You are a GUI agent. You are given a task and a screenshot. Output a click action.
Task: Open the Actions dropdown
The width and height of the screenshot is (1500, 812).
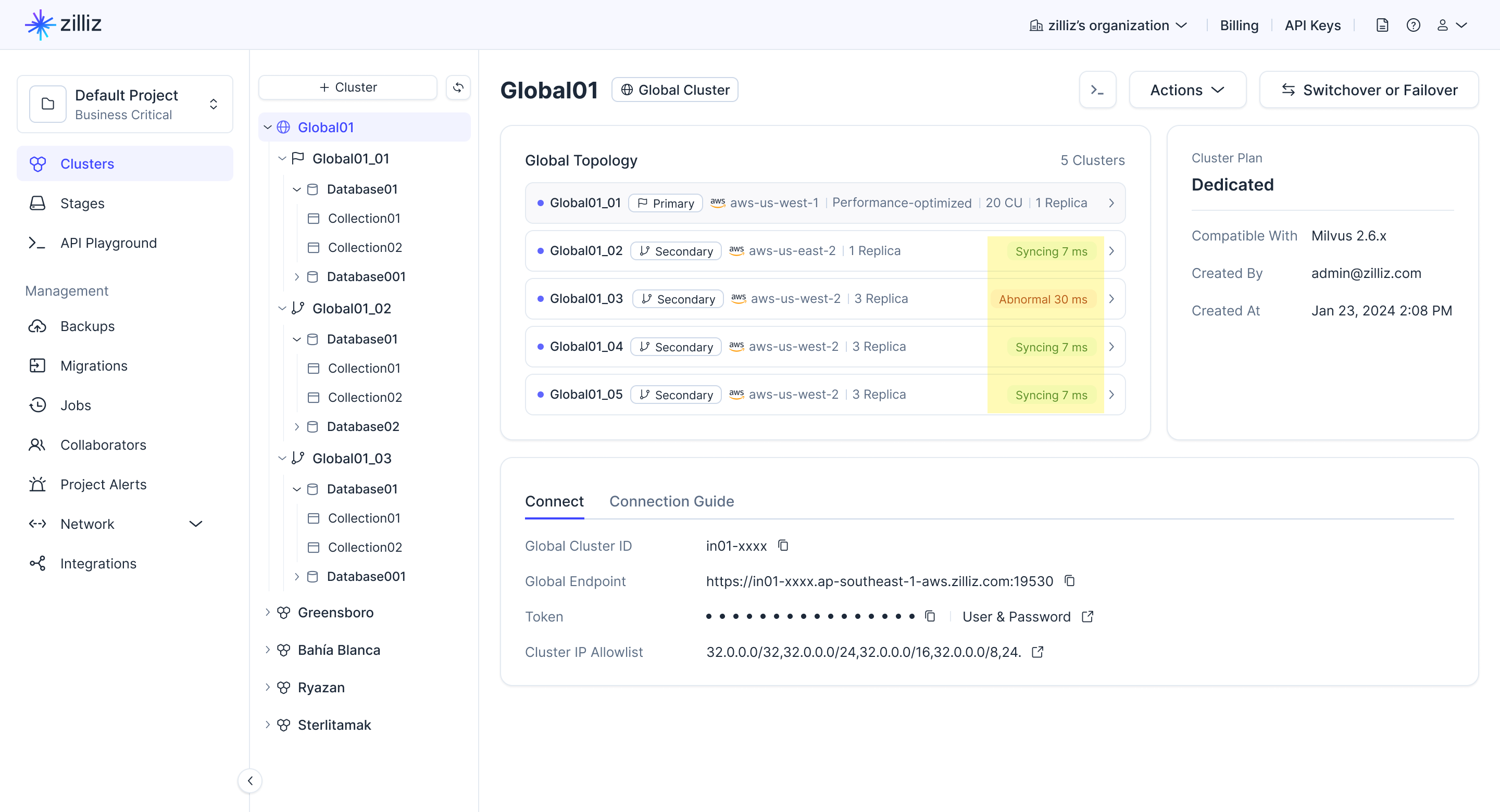tap(1187, 90)
